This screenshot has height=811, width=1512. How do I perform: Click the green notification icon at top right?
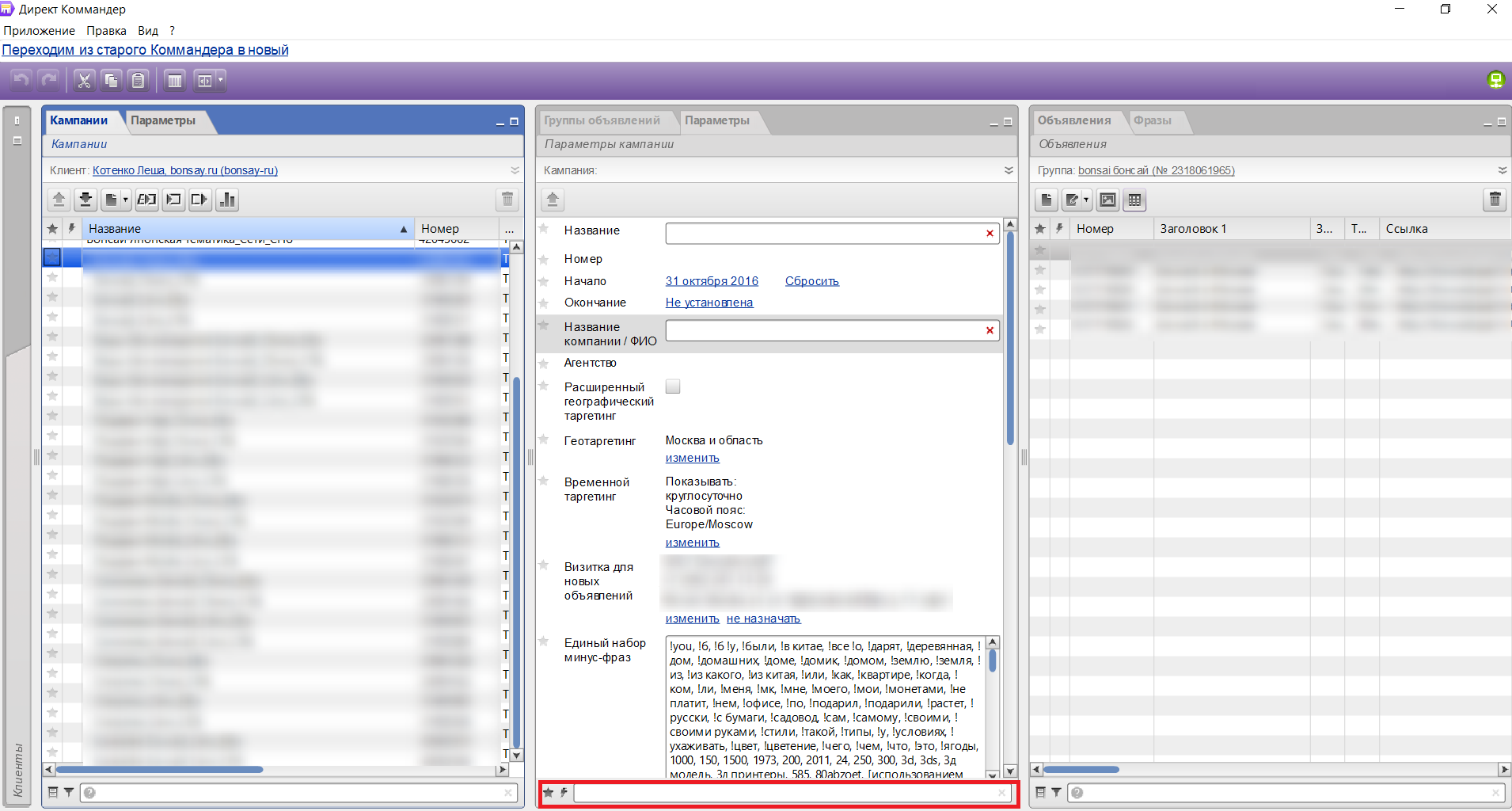click(x=1495, y=79)
